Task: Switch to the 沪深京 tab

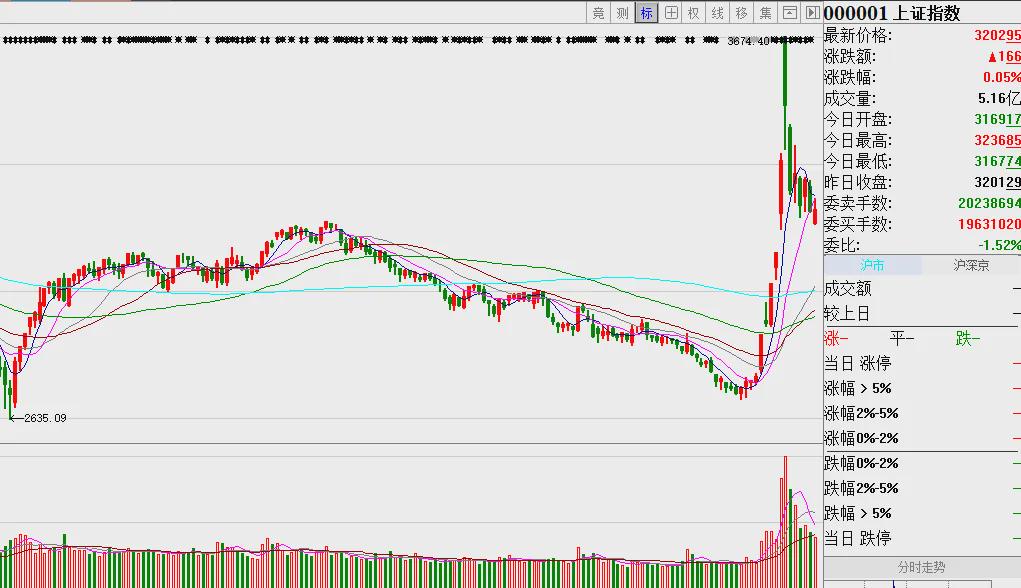Action: coord(971,265)
